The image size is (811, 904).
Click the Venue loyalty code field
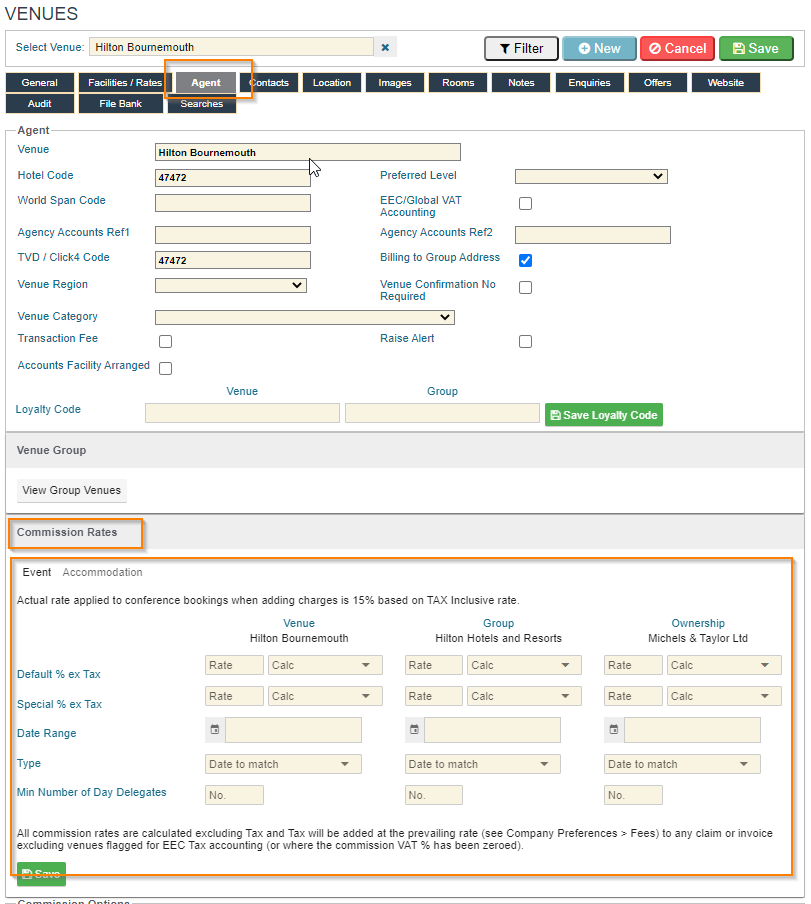point(242,413)
